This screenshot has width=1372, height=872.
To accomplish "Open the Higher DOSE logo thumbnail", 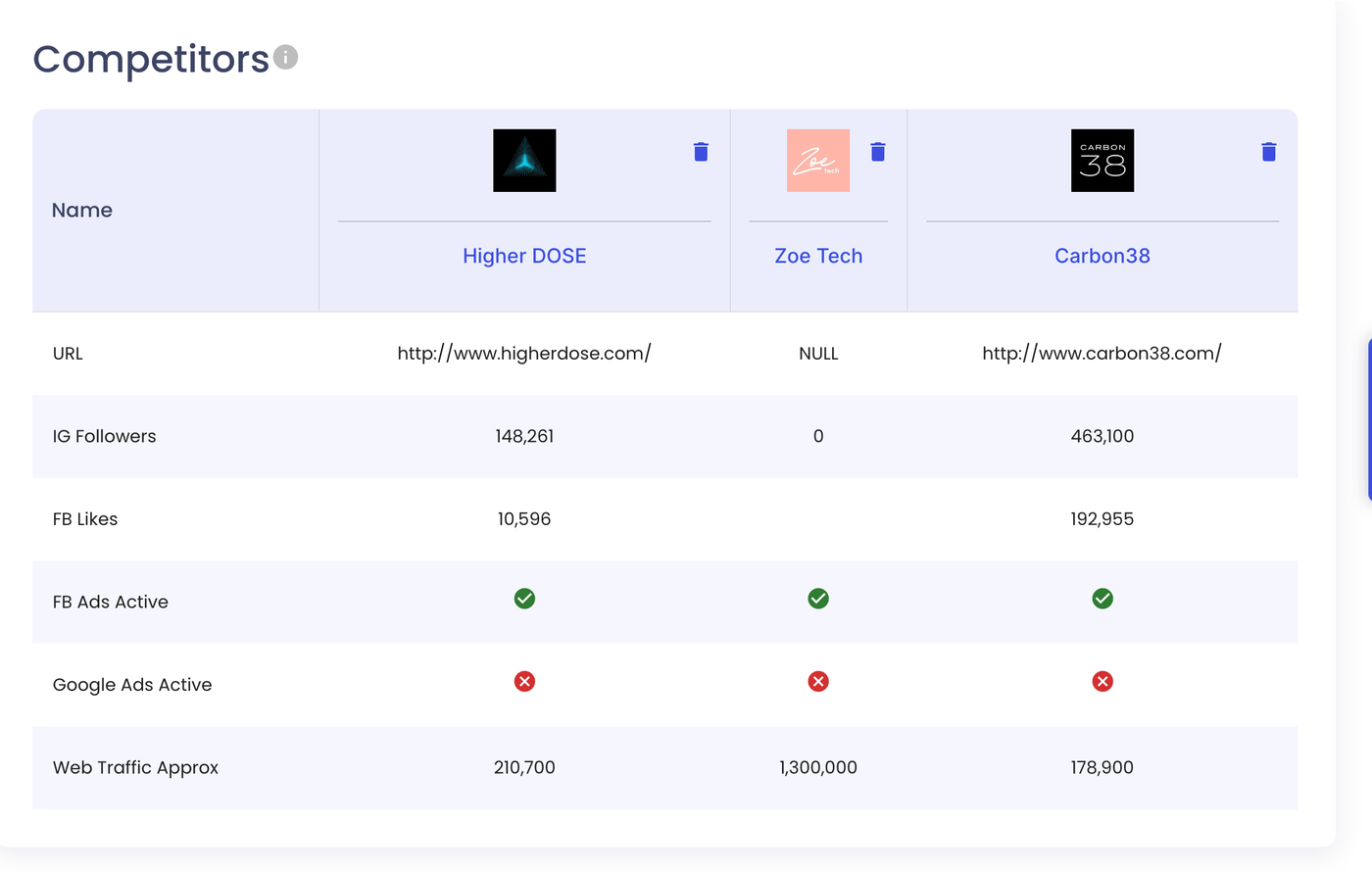I will (524, 161).
